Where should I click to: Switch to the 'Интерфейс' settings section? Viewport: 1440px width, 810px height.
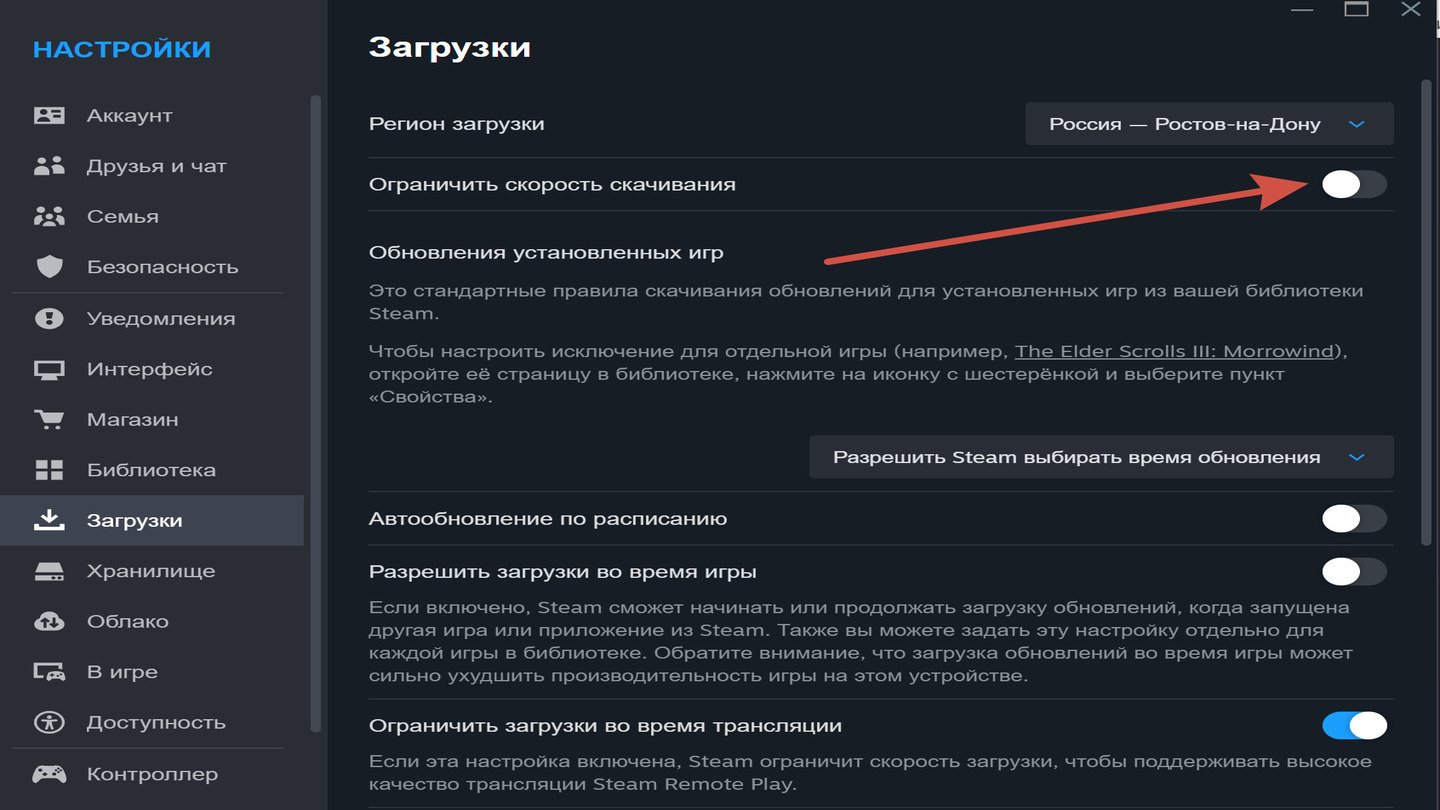(x=149, y=369)
